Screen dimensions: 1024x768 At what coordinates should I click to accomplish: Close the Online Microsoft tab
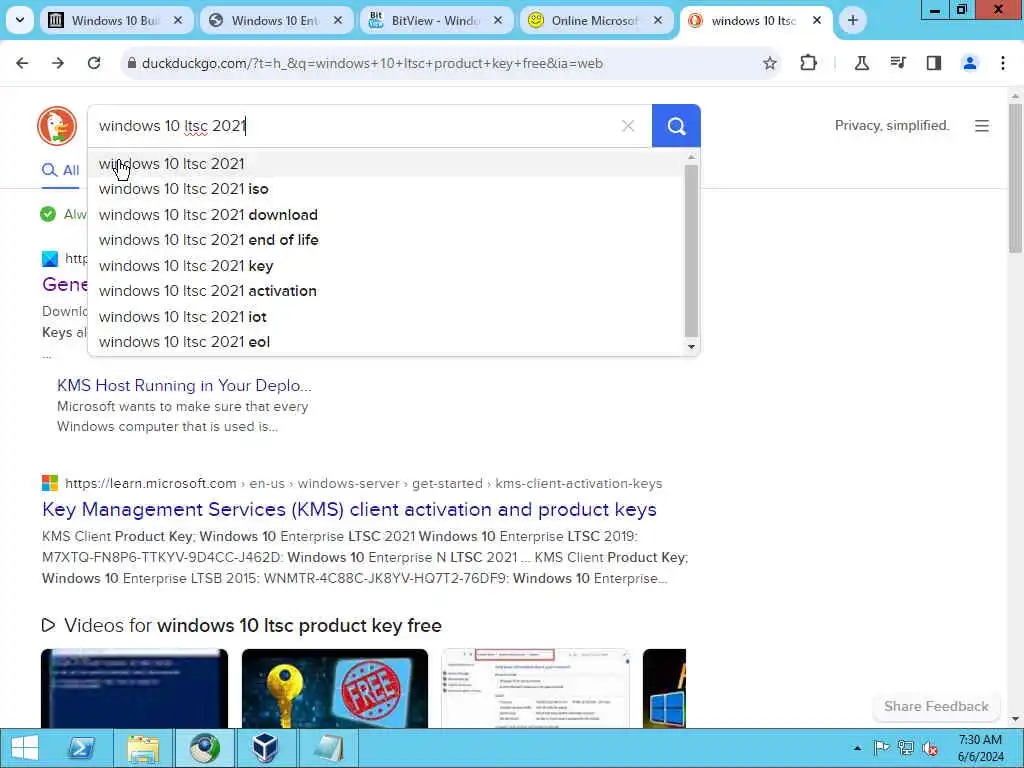click(x=658, y=20)
